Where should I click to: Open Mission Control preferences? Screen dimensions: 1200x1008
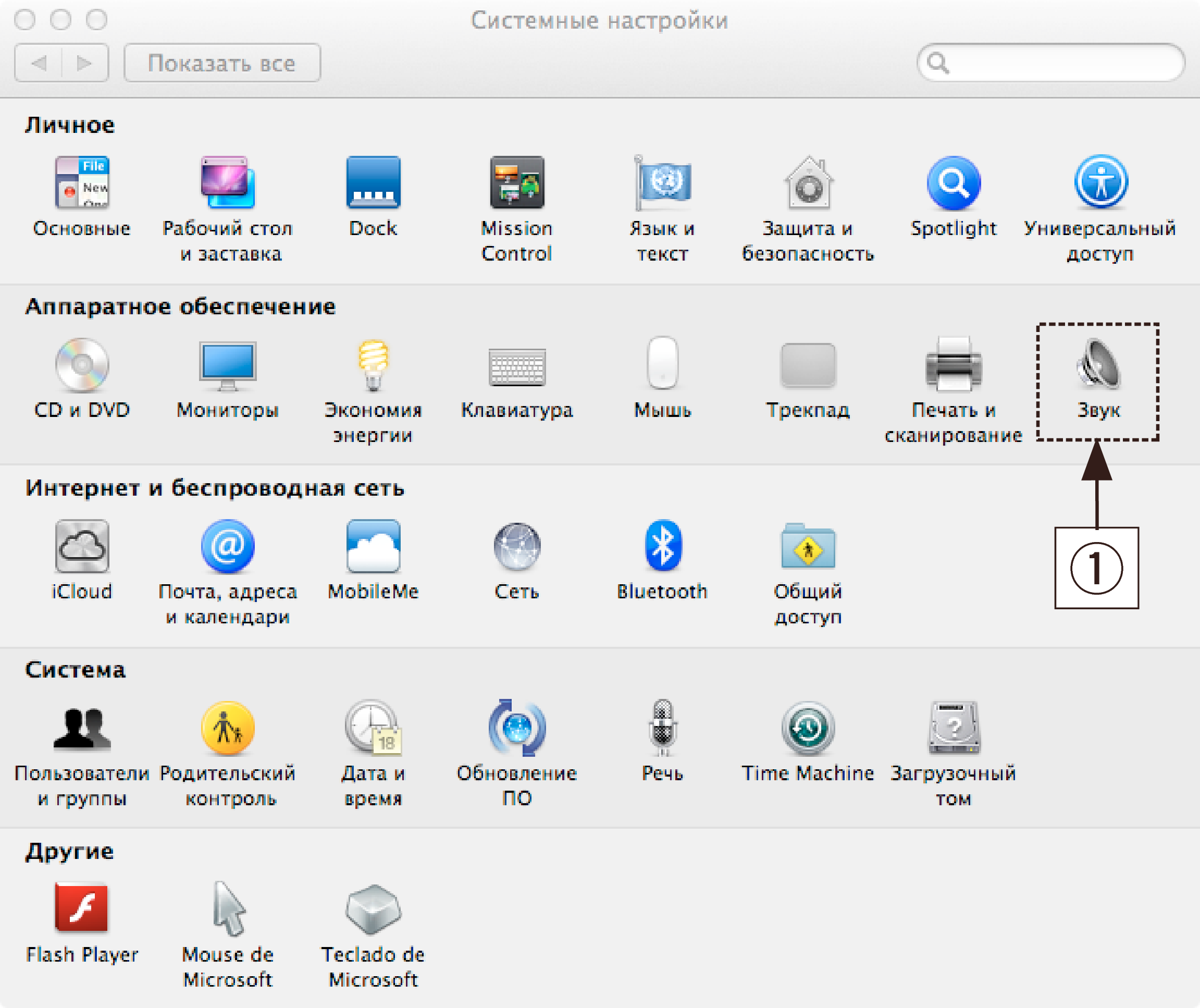coord(516,183)
